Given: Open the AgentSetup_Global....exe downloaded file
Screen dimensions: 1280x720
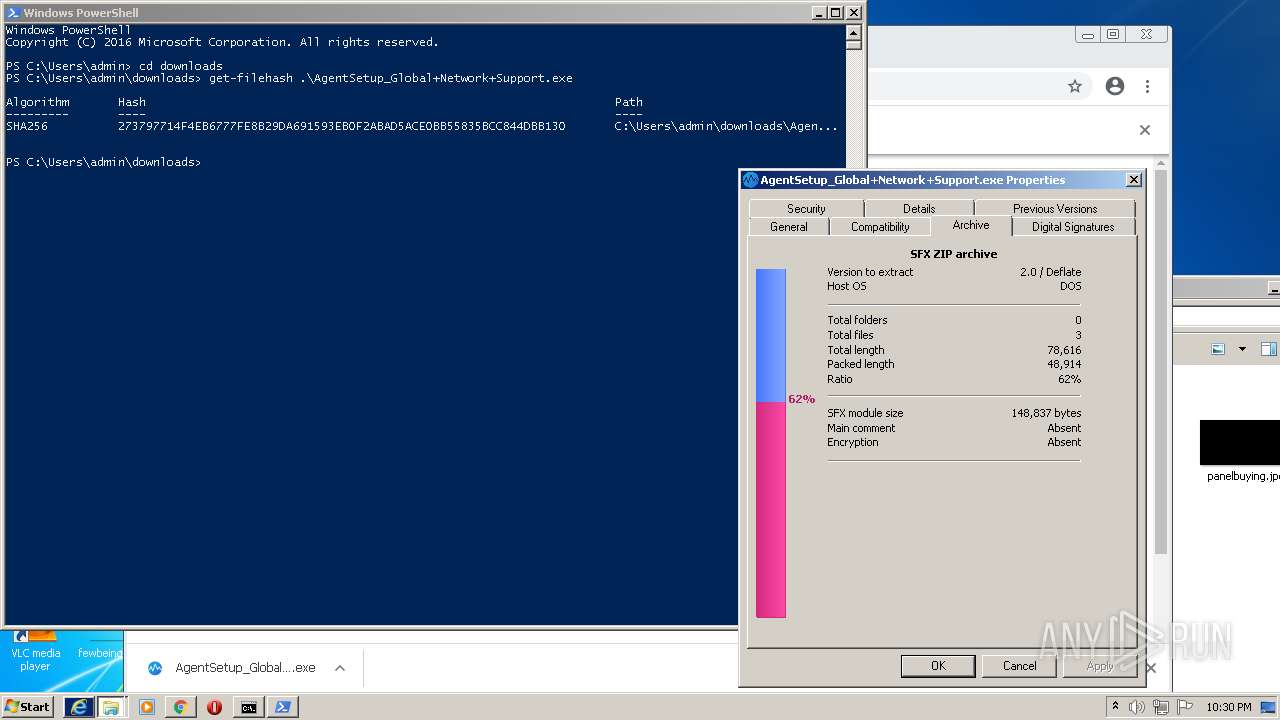Looking at the screenshot, I should click(245, 668).
